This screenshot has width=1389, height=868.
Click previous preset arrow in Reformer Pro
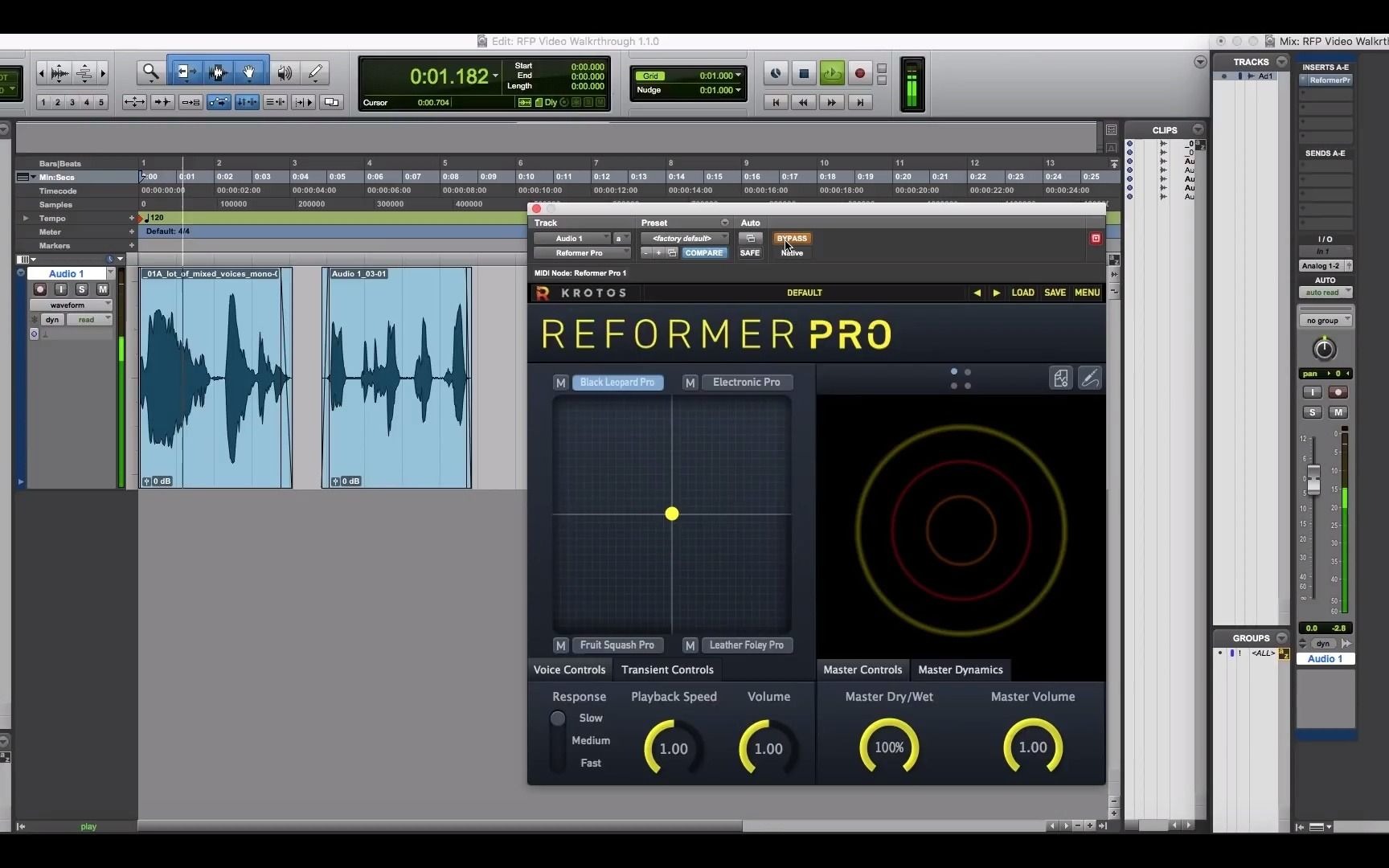coord(977,293)
